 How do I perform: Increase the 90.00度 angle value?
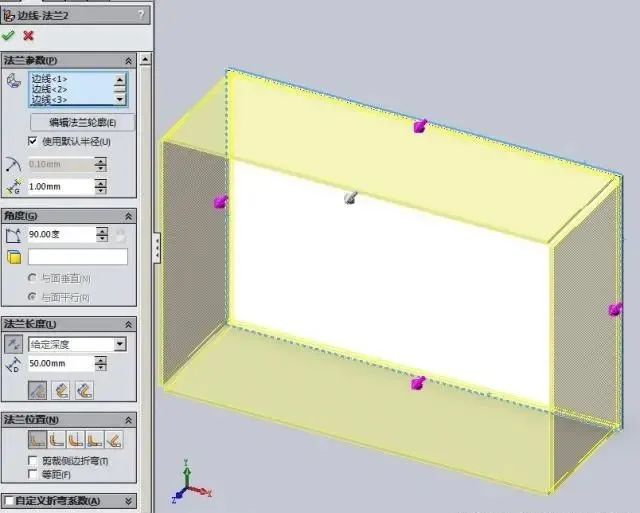102,231
